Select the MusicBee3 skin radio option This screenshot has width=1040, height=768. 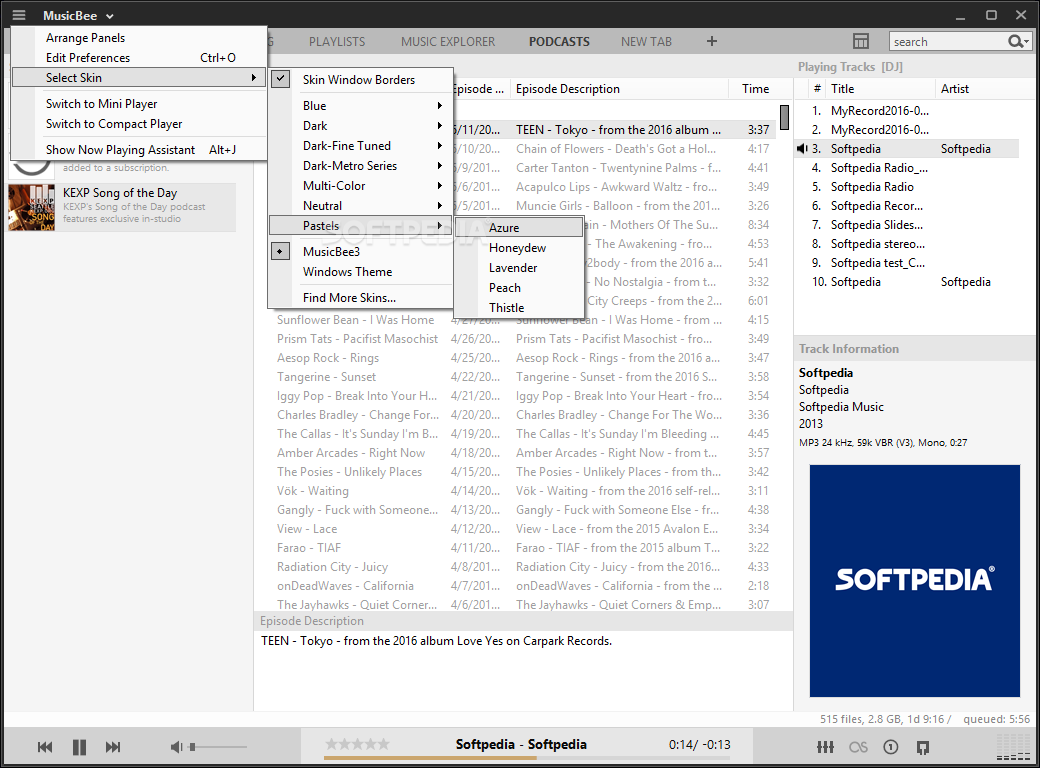(281, 251)
